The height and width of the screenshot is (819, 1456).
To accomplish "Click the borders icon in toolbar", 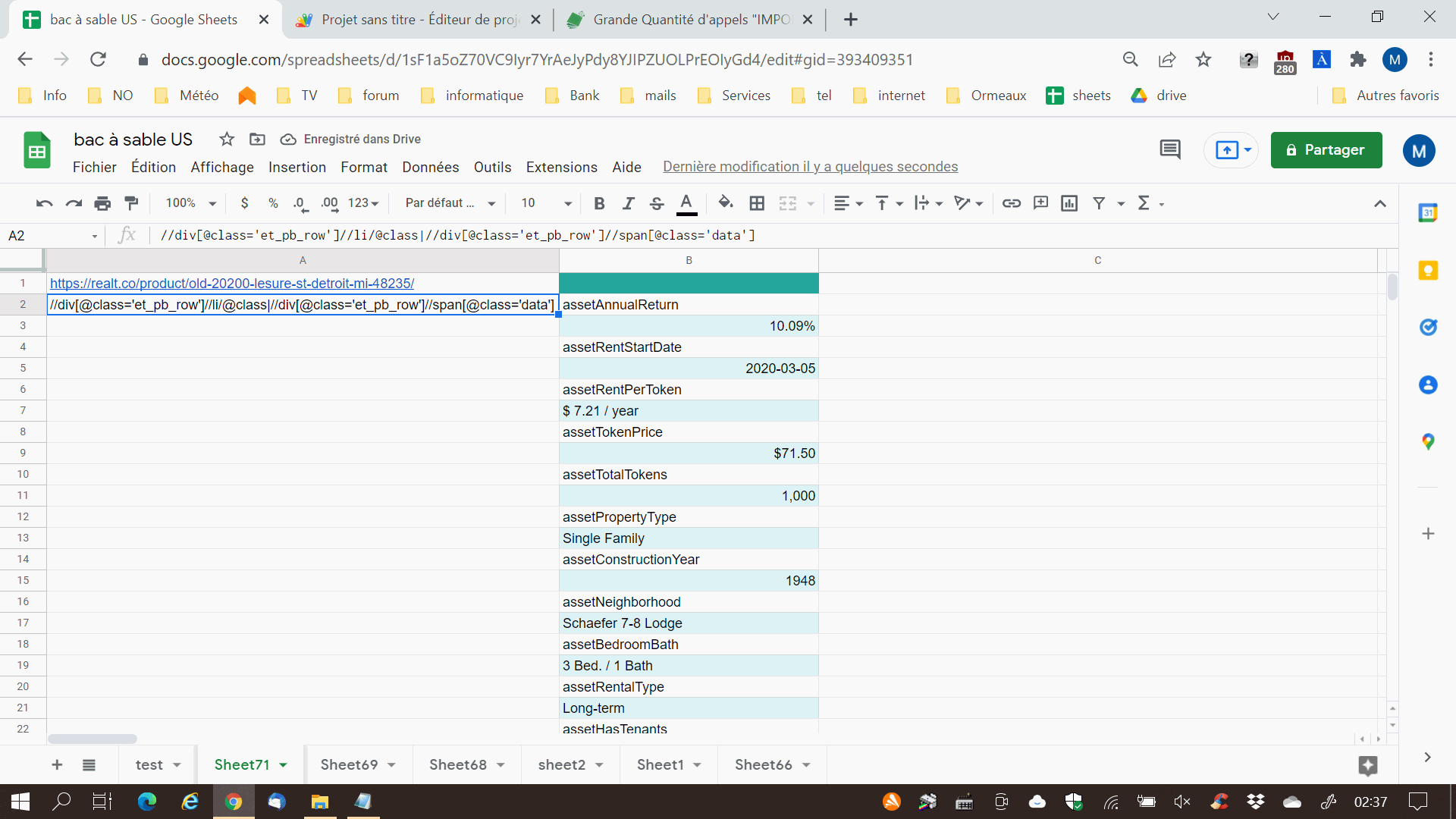I will [x=756, y=202].
